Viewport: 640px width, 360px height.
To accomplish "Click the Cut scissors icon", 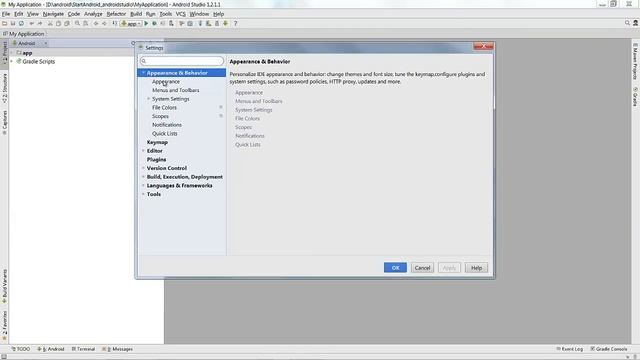I will click(x=50, y=24).
